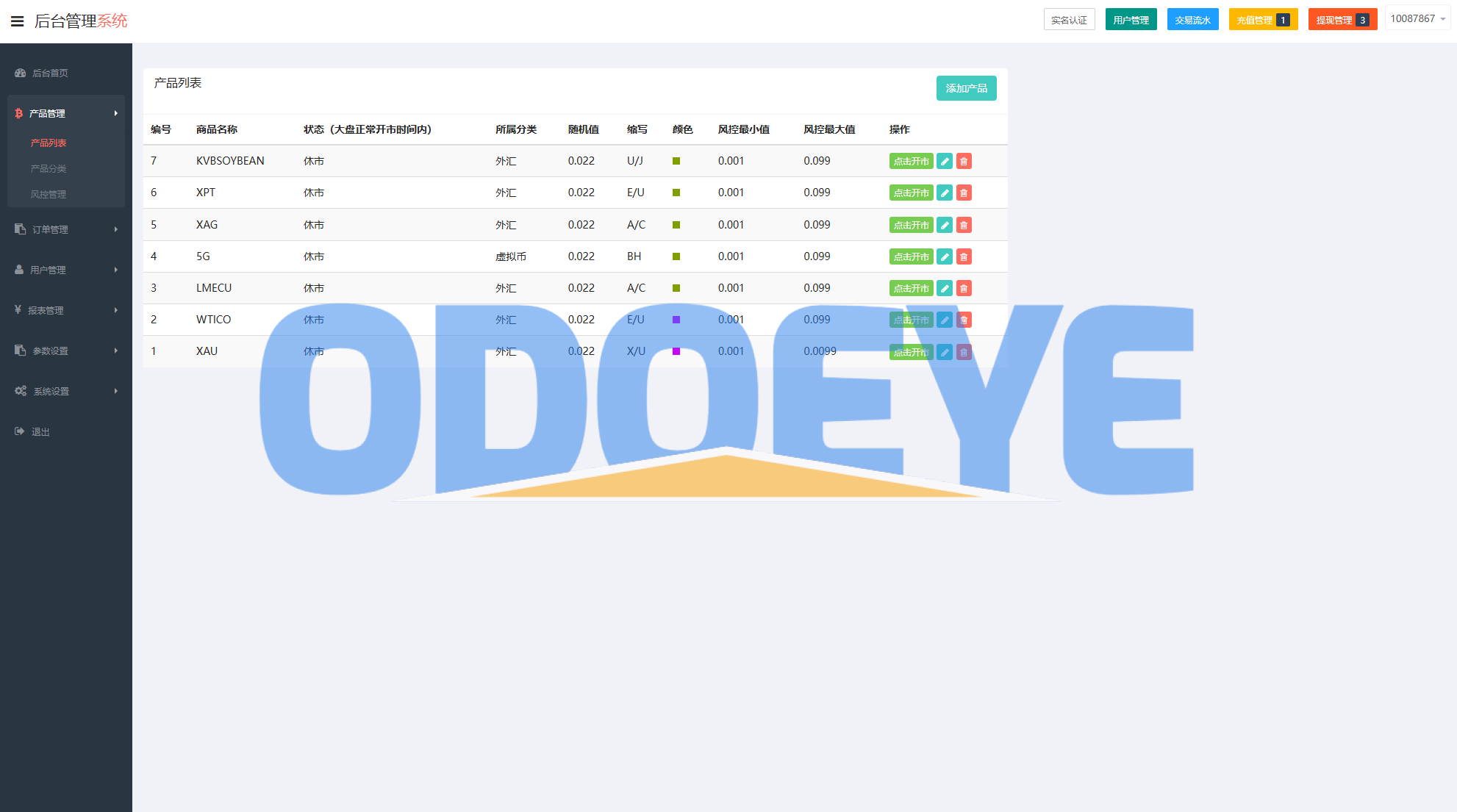Click the logout icon labeled 退出
This screenshot has width=1457, height=812.
(x=20, y=431)
